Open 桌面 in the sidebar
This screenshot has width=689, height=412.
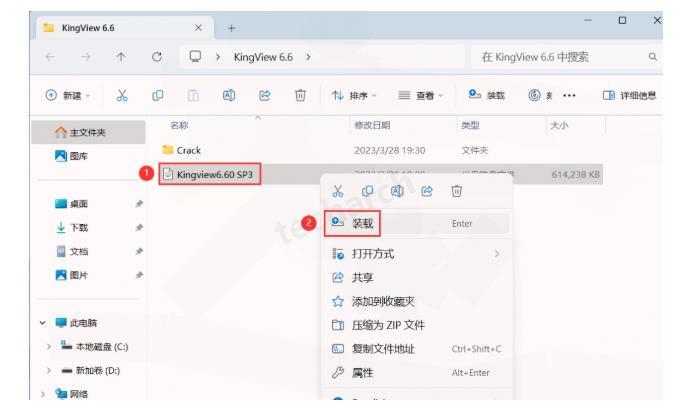coord(72,204)
